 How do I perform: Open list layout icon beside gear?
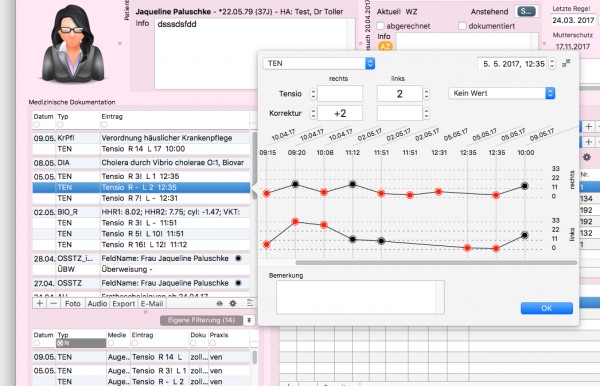point(249,303)
